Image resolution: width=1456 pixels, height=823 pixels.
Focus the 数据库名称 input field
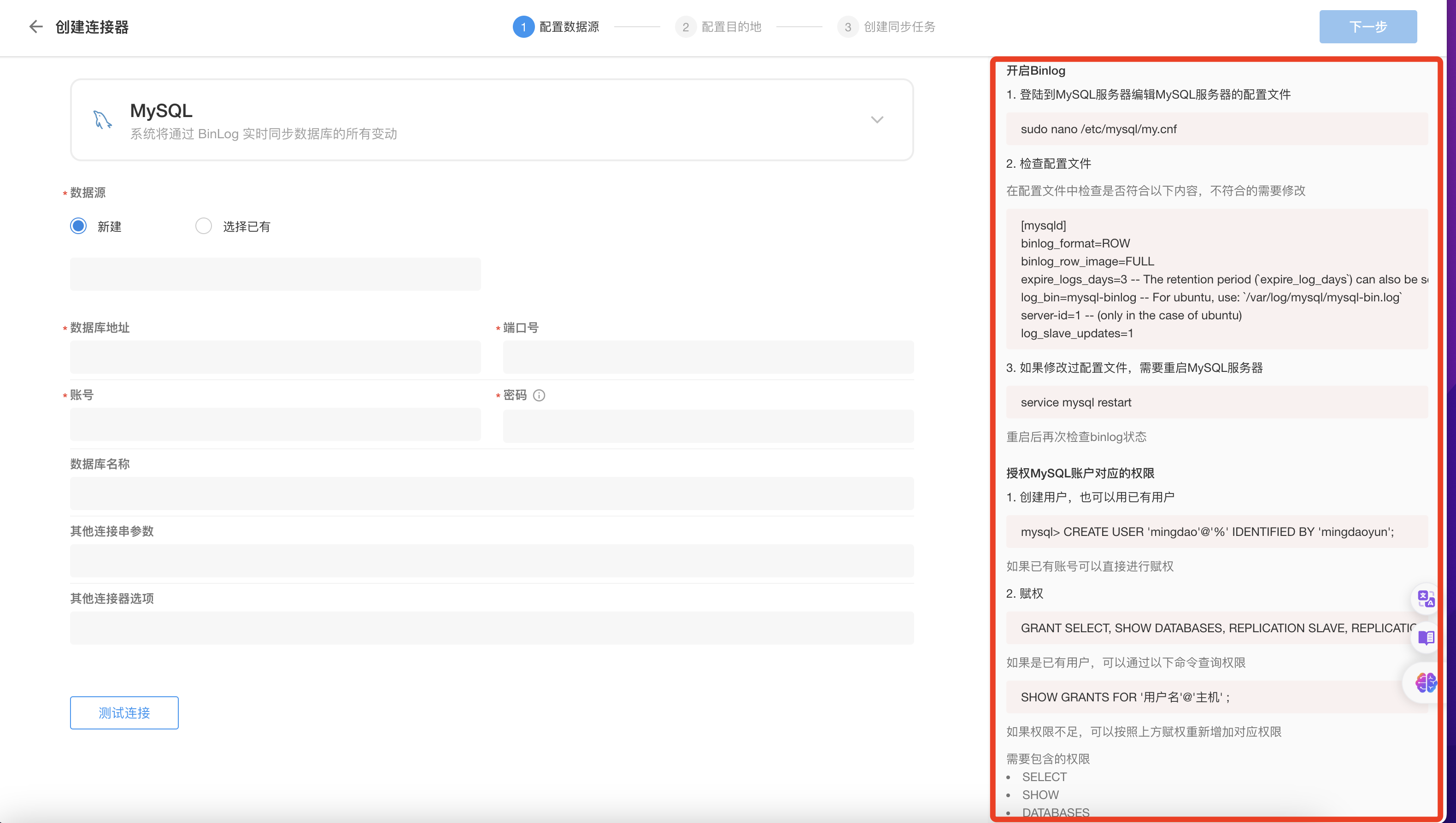(x=492, y=494)
